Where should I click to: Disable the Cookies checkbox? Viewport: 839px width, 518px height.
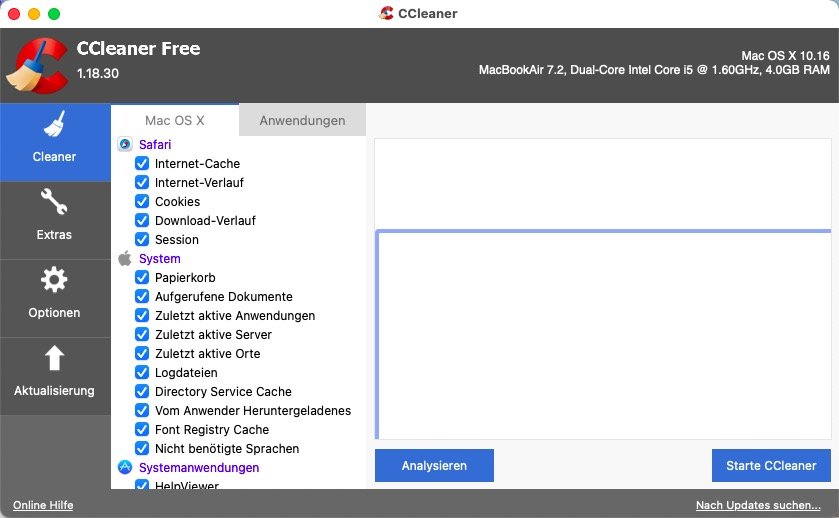pyautogui.click(x=142, y=201)
